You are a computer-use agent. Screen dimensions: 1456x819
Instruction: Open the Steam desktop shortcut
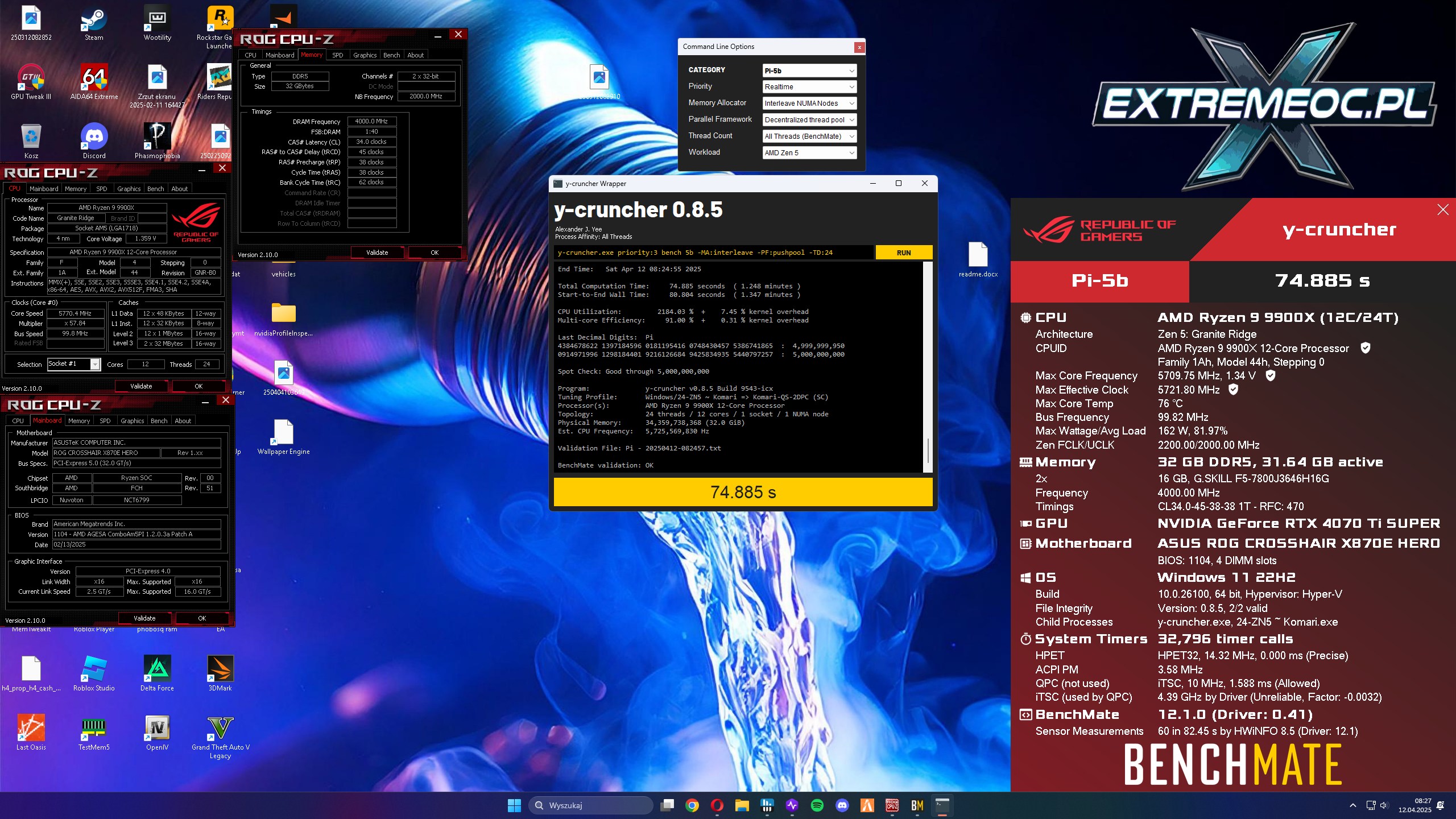click(x=94, y=23)
